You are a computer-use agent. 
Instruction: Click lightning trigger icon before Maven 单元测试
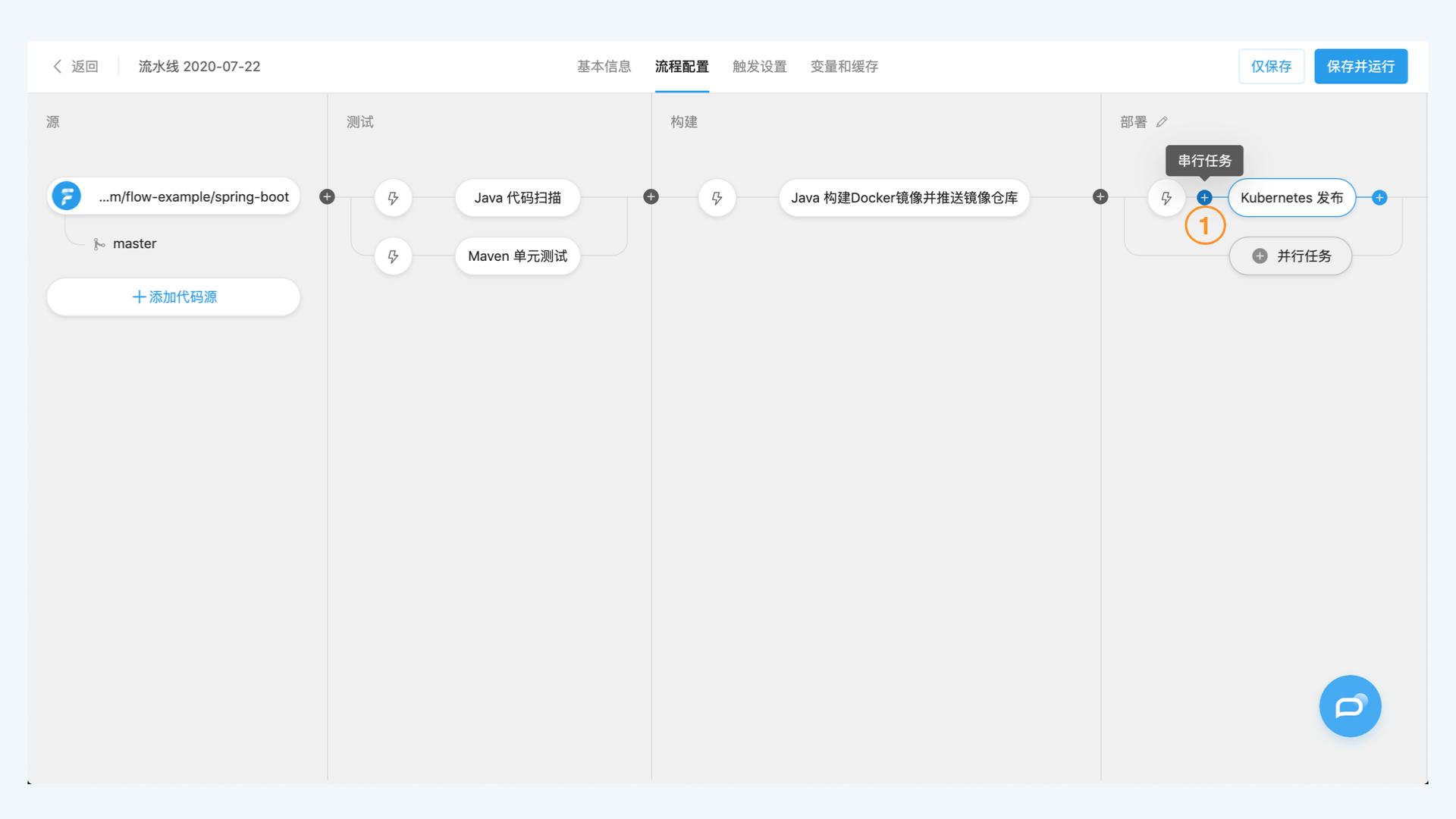(393, 256)
